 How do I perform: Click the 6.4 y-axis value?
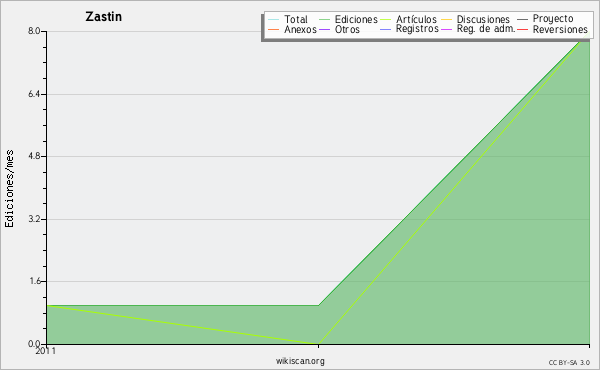tap(34, 94)
